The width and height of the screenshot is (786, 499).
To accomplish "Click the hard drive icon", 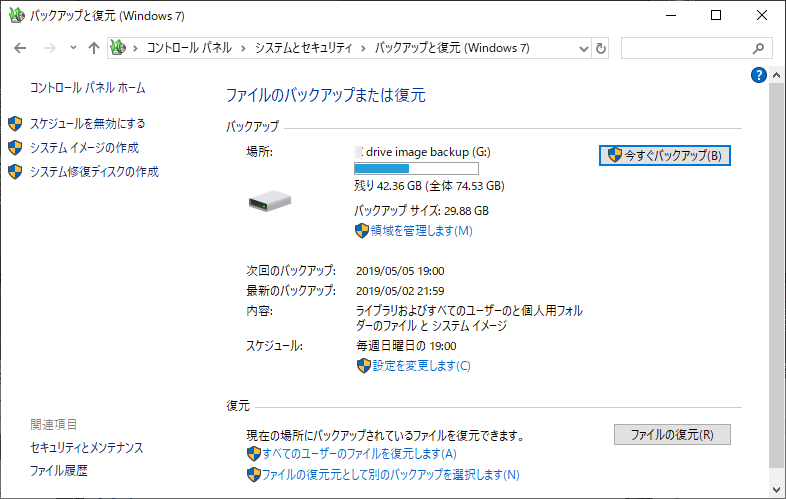I will [270, 201].
